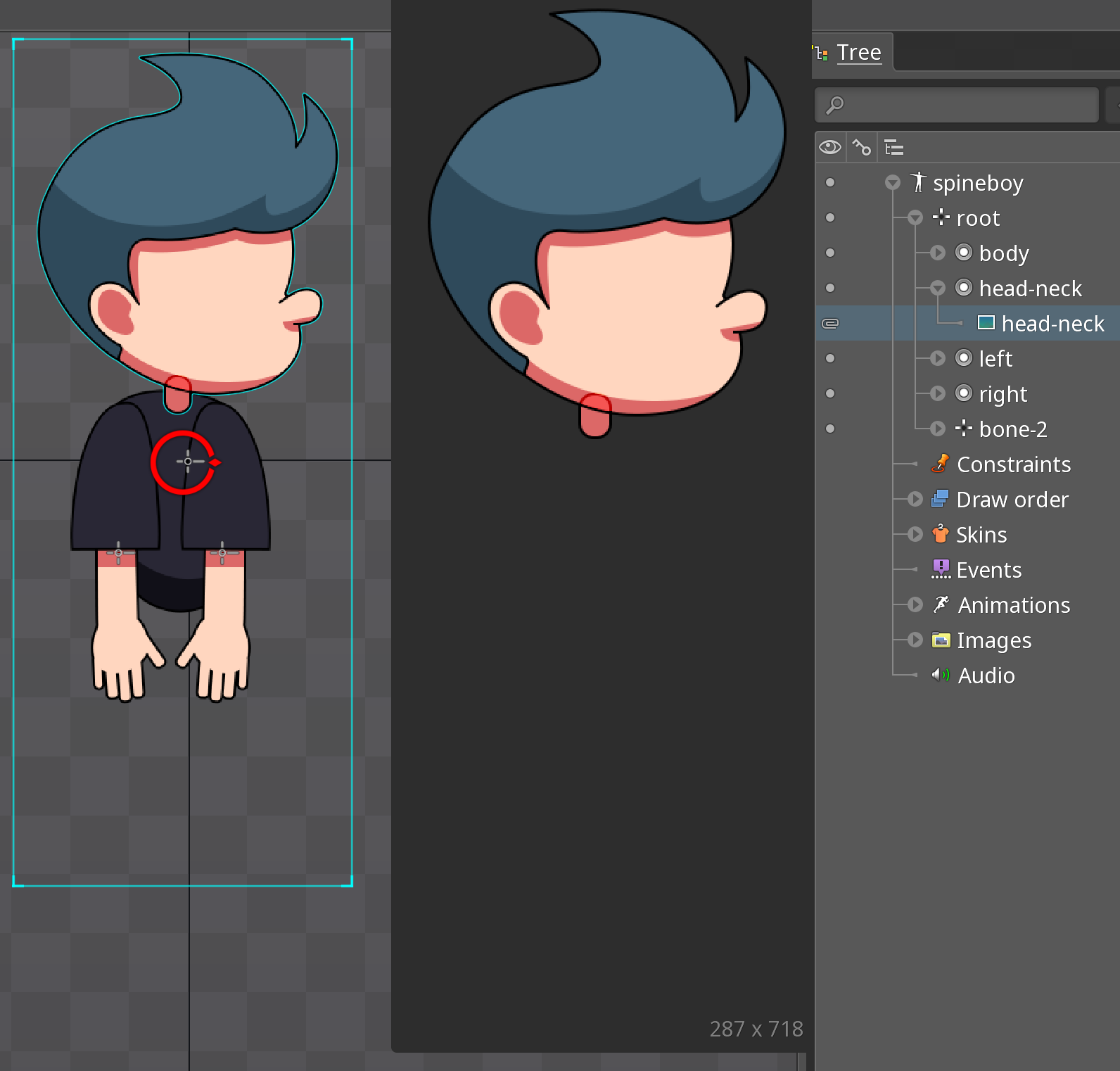The width and height of the screenshot is (1120, 1071).
Task: Select the root bone icon
Action: 941,217
